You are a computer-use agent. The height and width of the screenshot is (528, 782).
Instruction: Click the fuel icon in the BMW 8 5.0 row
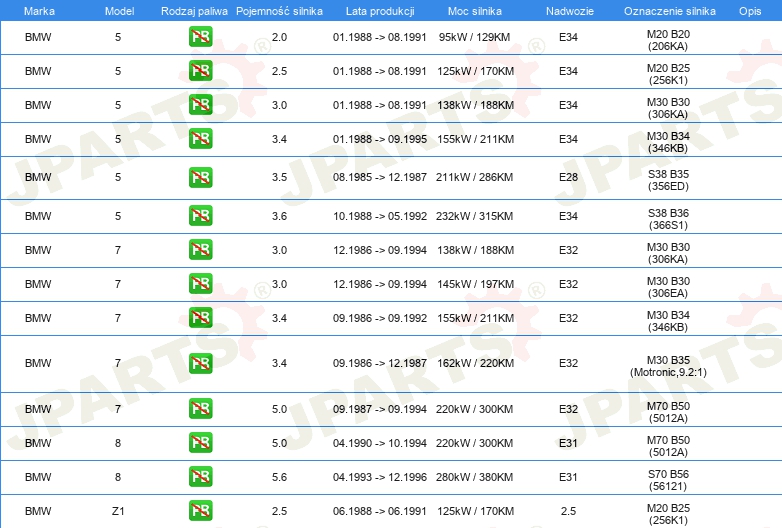200,443
